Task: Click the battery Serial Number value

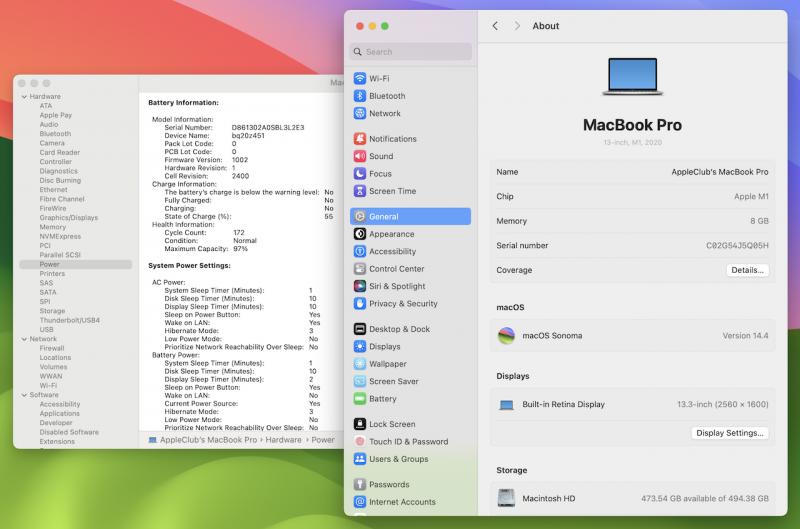Action: pos(268,128)
